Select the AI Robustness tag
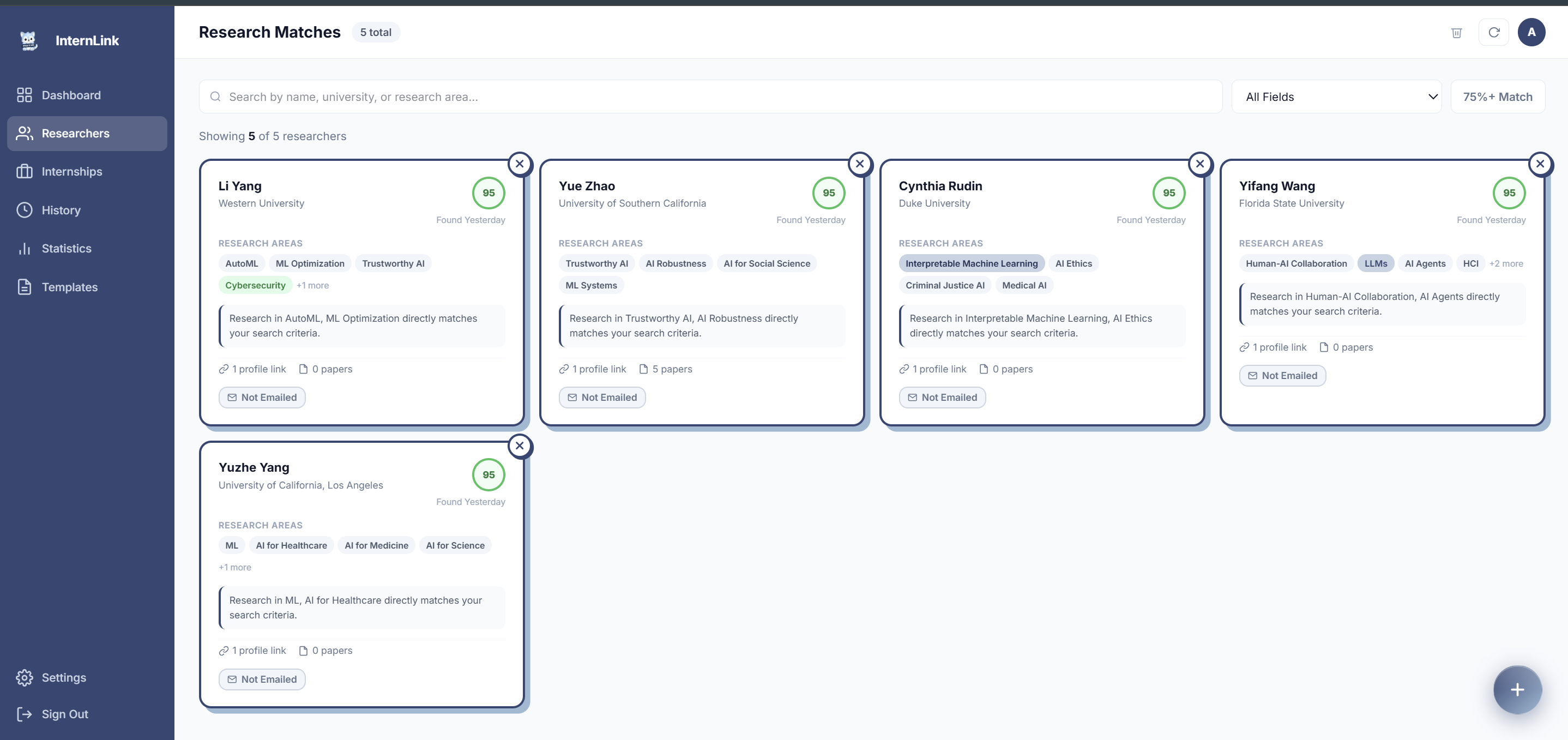Viewport: 1568px width, 740px height. pyautogui.click(x=676, y=264)
